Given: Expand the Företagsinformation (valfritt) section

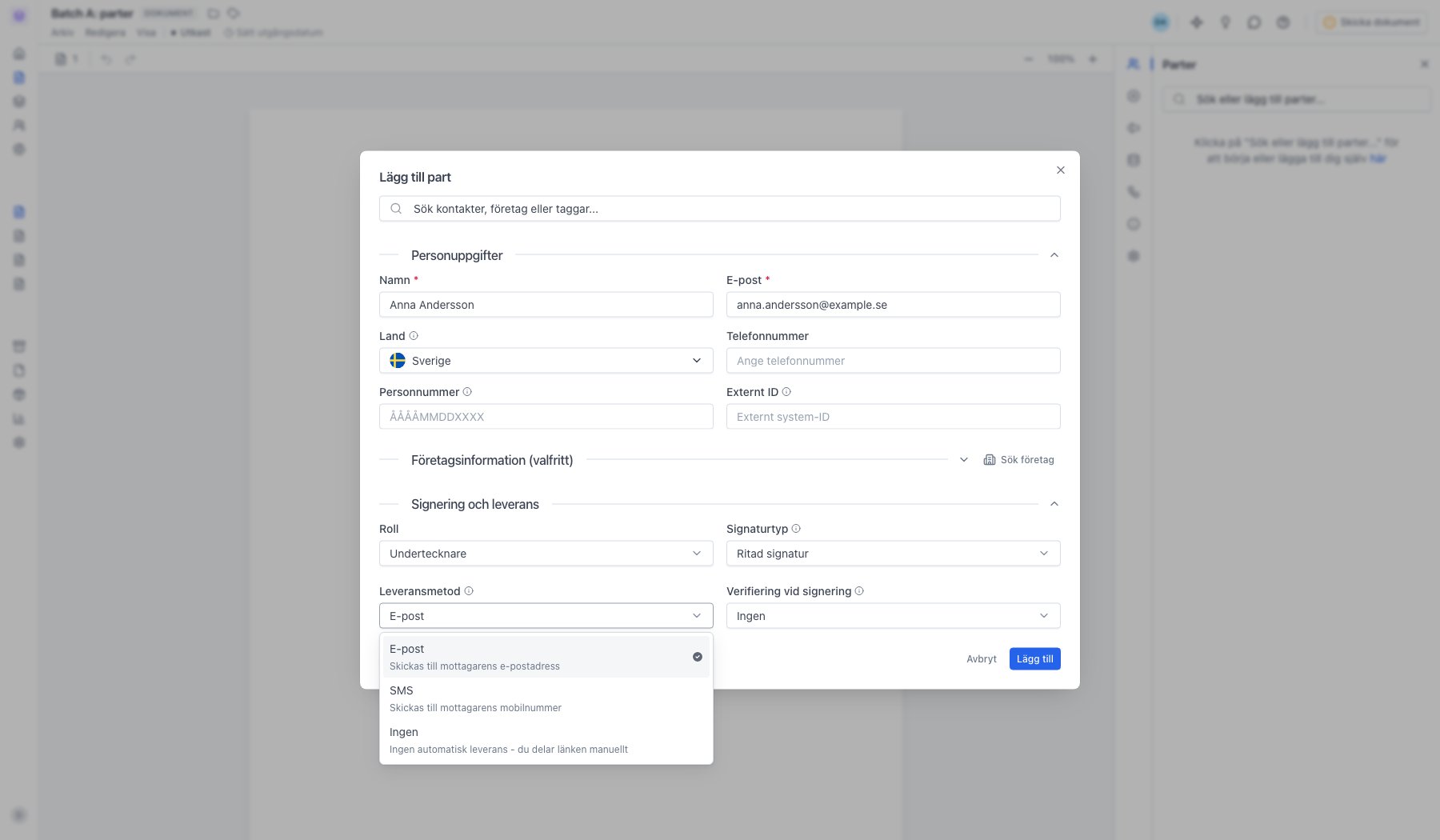Looking at the screenshot, I should (x=964, y=460).
